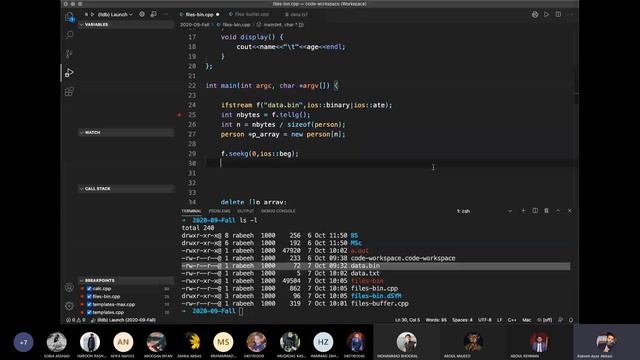The image size is (640, 360).
Task: Open the Source Control view
Action: [x=69, y=54]
